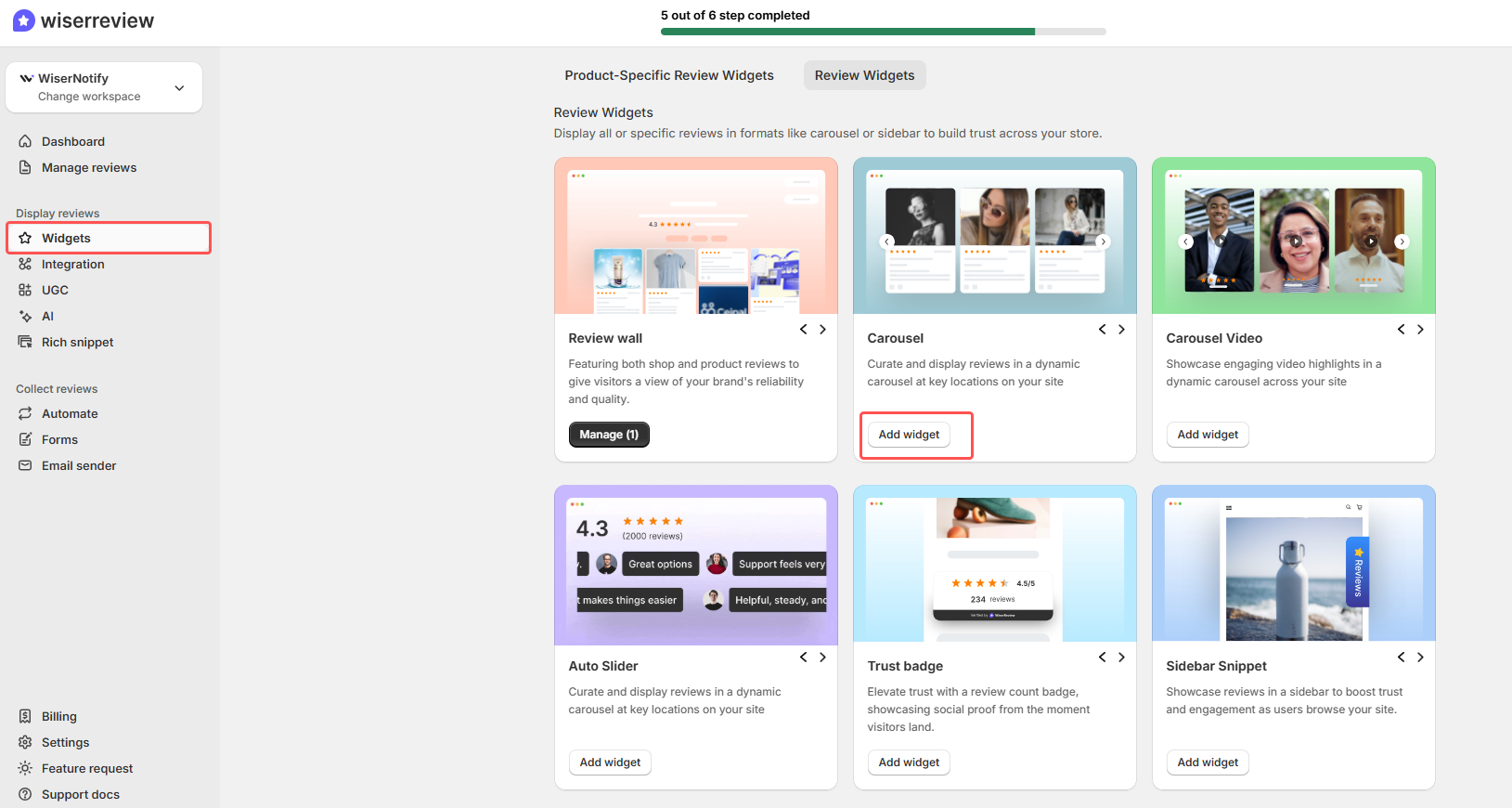Open Automate in the sidebar
1512x808 pixels.
tap(70, 413)
